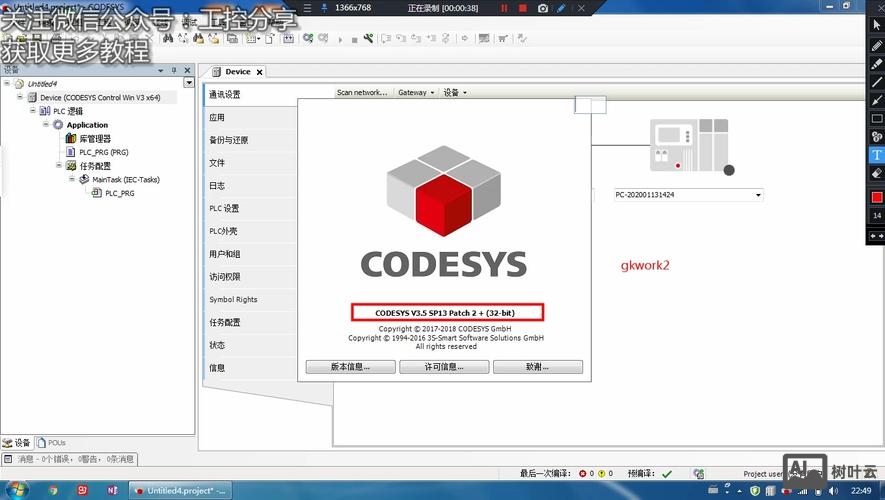Click the Start (play) toolbar button
This screenshot has height=500, width=885.
340,40
